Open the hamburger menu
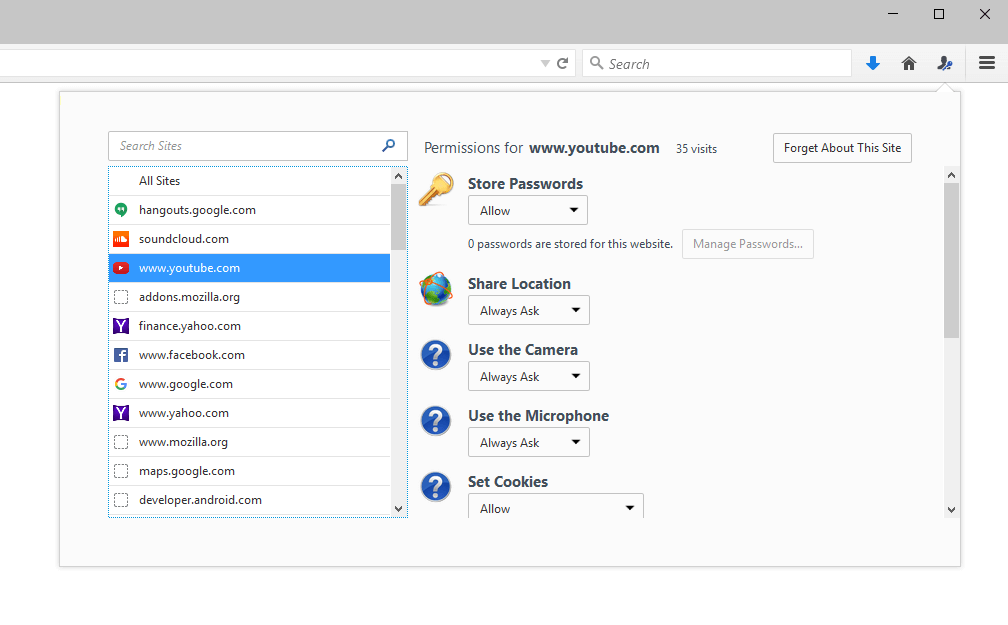 click(x=987, y=63)
